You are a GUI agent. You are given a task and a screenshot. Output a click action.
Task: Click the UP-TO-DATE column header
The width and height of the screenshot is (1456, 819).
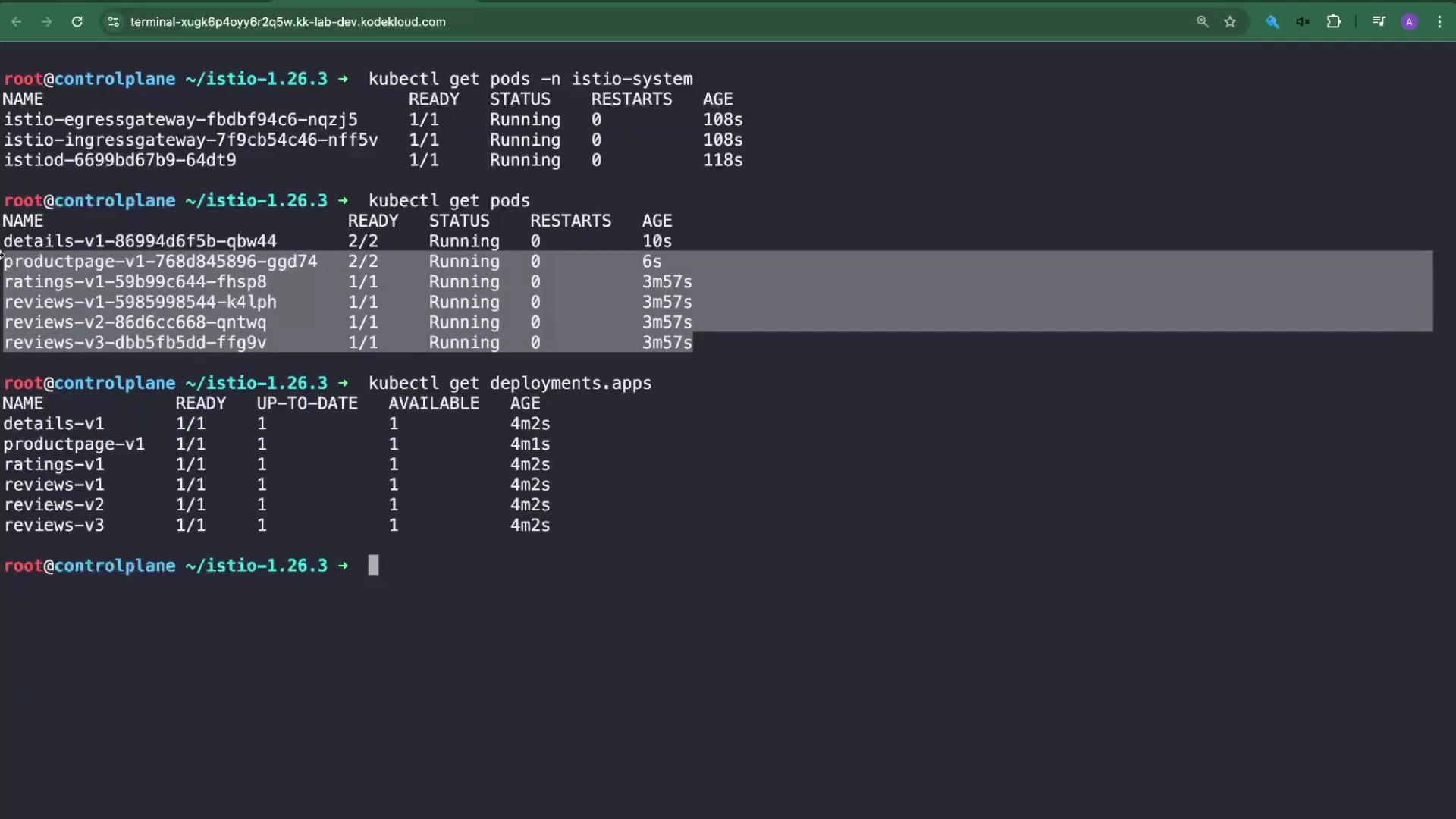coord(307,403)
